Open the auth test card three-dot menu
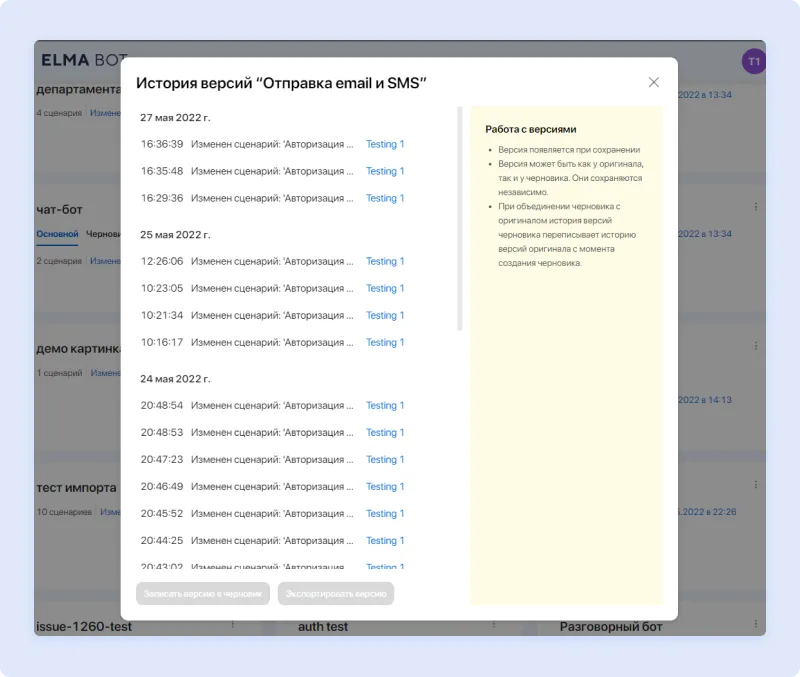Screen dimensions: 800x677 pyautogui.click(x=493, y=625)
